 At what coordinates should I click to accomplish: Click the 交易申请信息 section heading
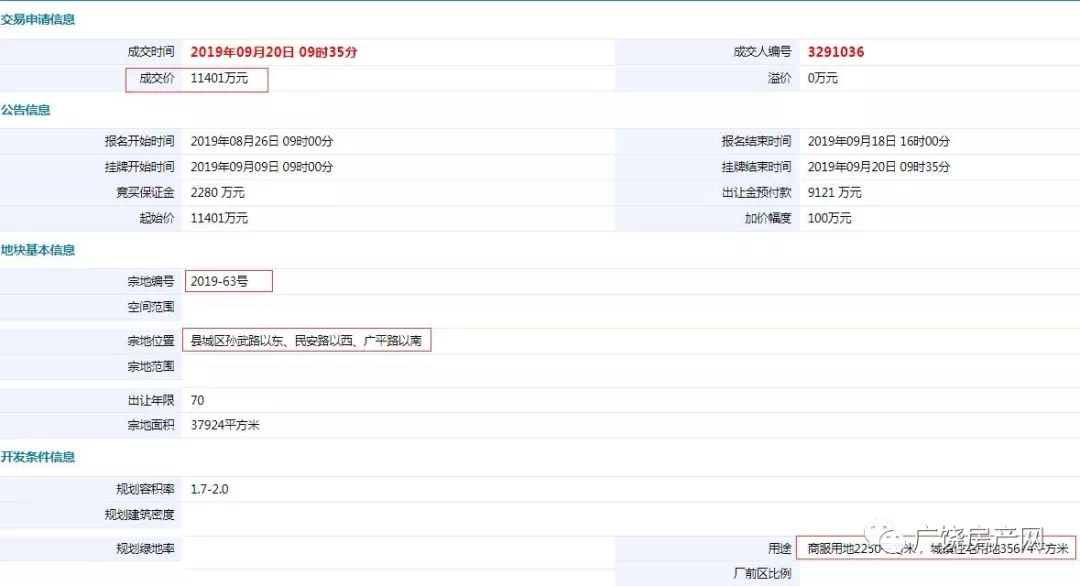click(38, 19)
